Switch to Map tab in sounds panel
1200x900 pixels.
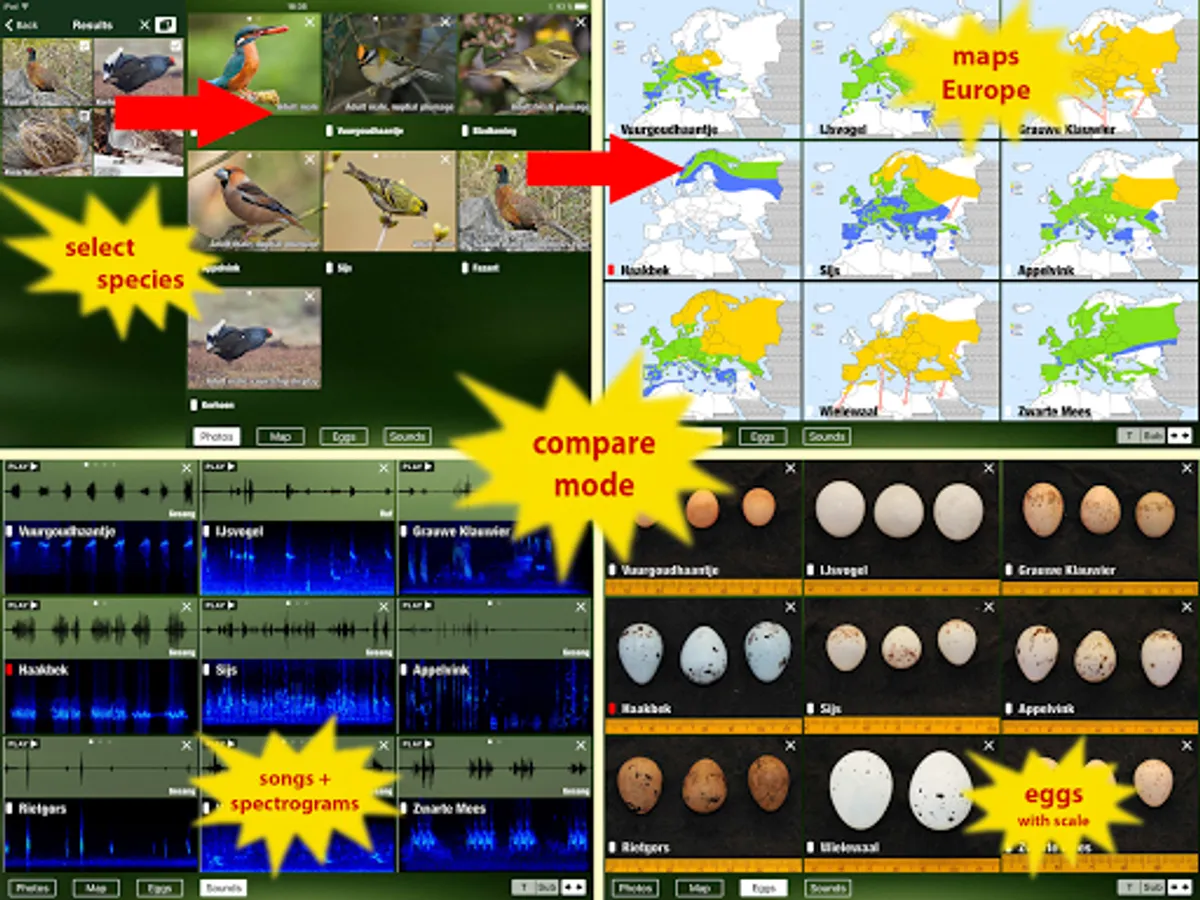pyautogui.click(x=95, y=887)
